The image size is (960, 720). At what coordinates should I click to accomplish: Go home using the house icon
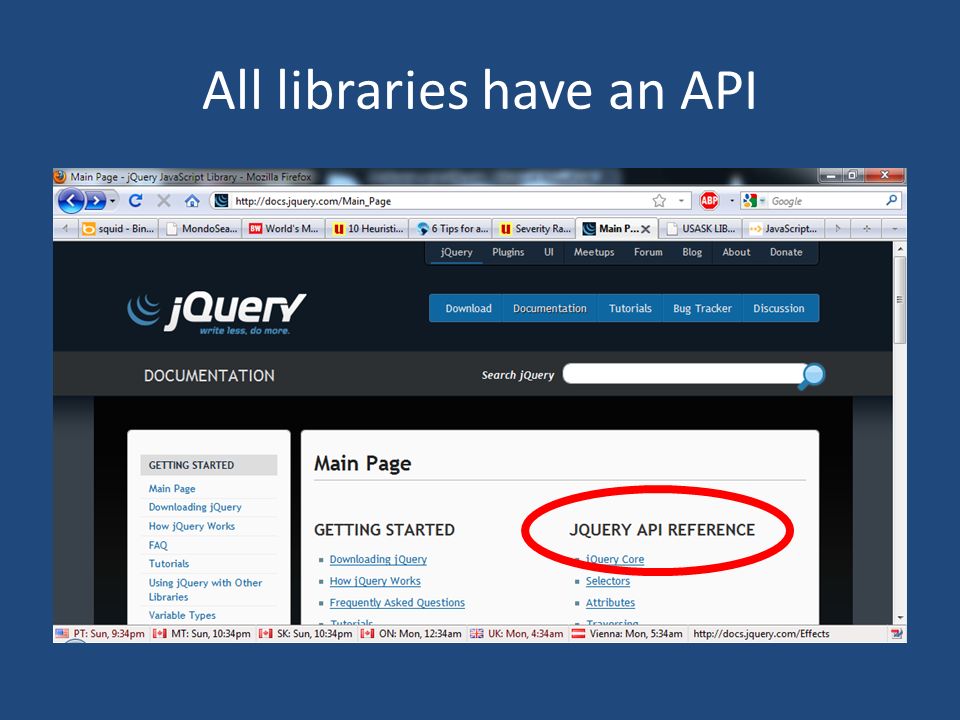(x=192, y=200)
